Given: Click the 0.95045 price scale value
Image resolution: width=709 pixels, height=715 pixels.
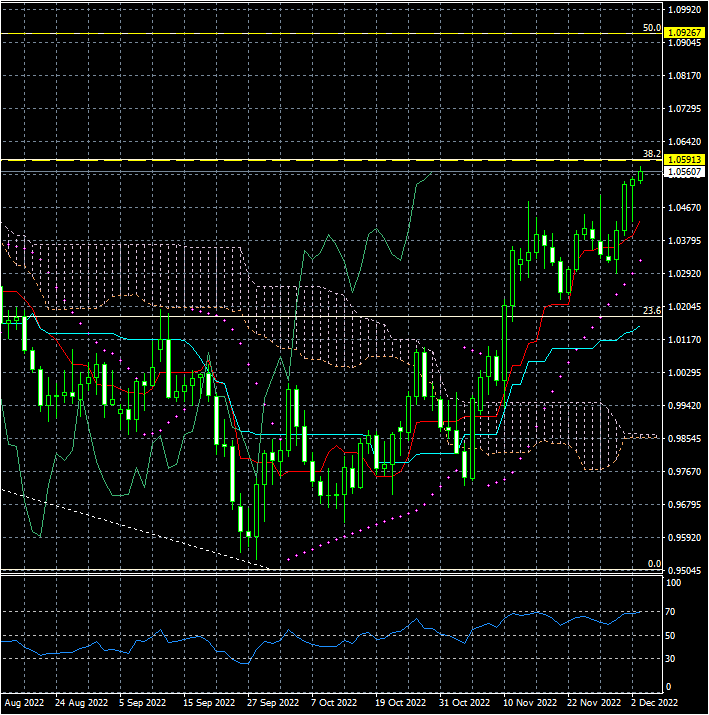Looking at the screenshot, I should [x=684, y=570].
